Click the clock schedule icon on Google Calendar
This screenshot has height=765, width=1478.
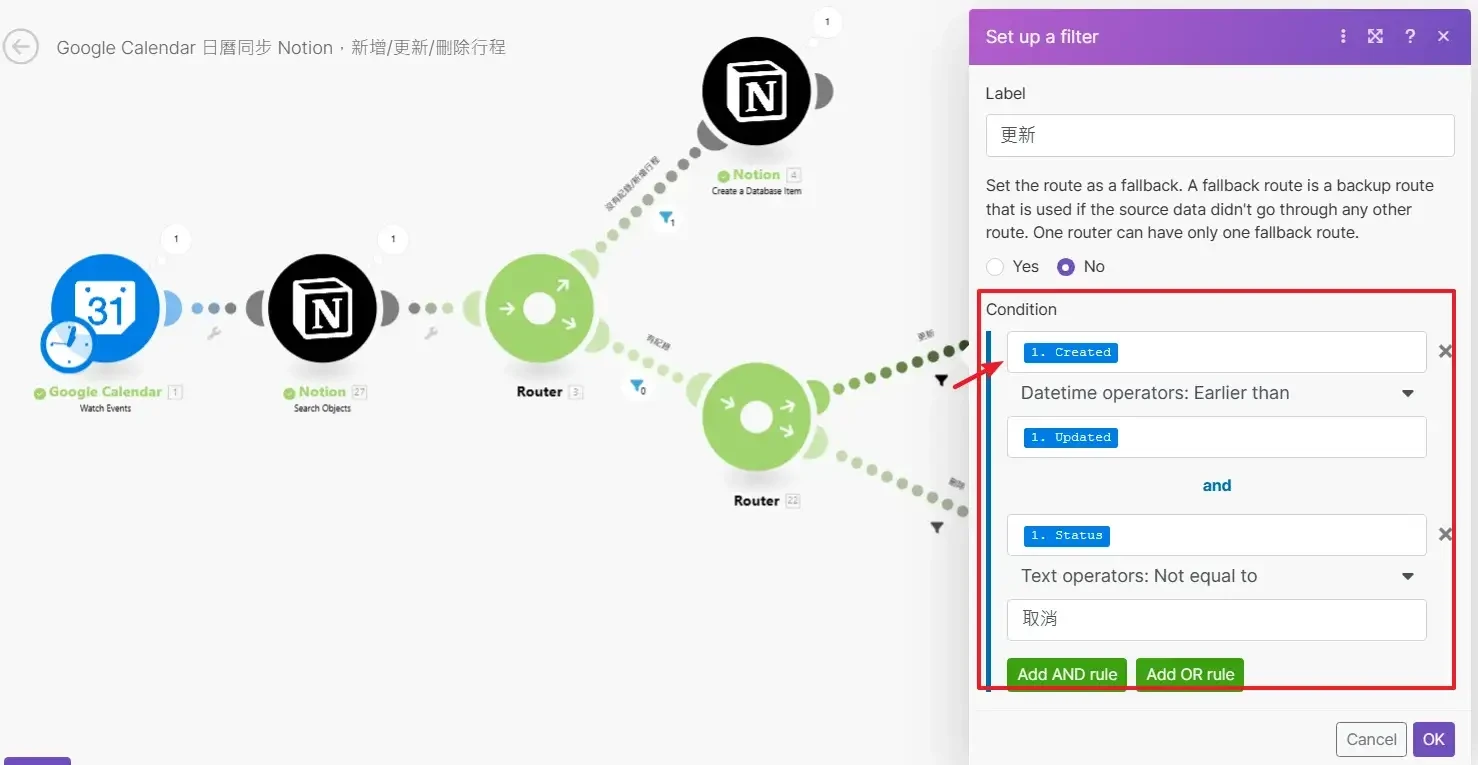tap(67, 345)
